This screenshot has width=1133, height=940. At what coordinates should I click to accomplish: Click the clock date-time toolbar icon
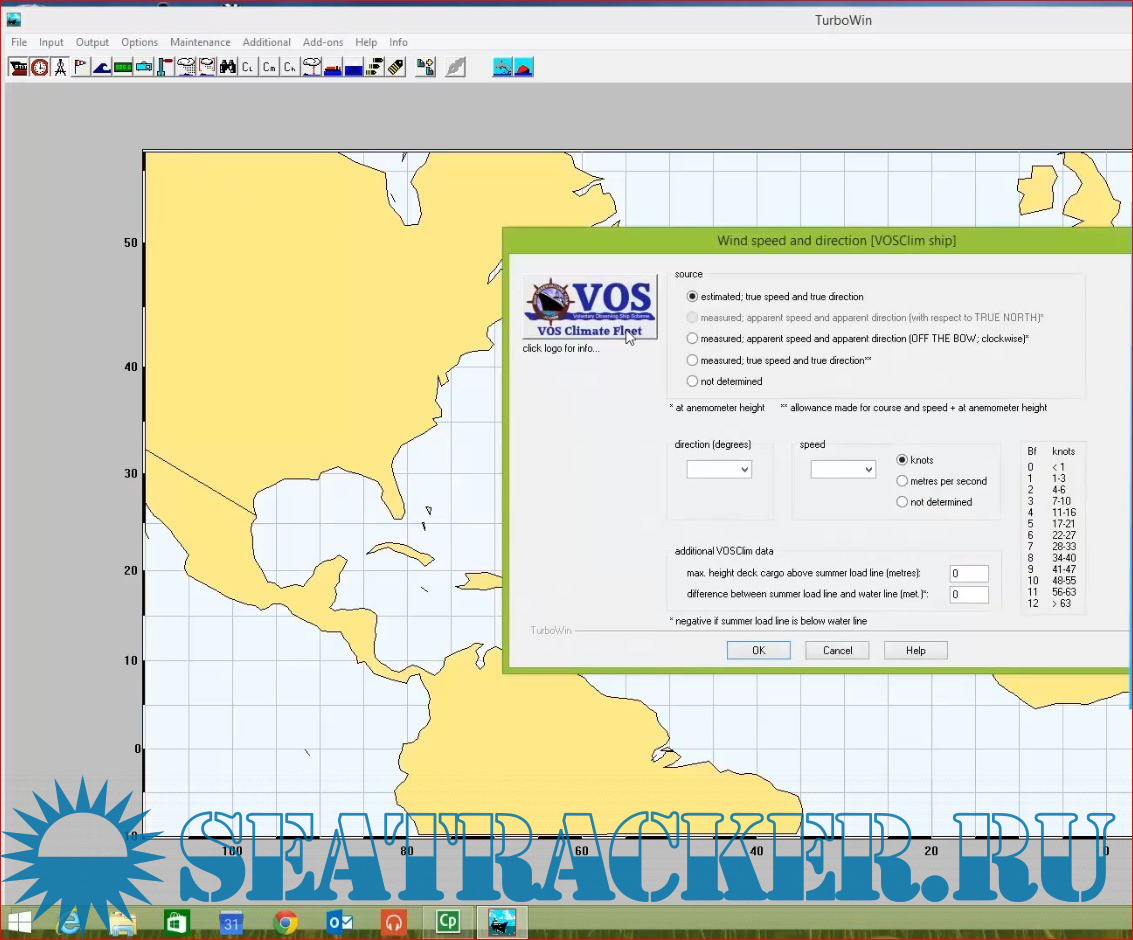tap(40, 68)
